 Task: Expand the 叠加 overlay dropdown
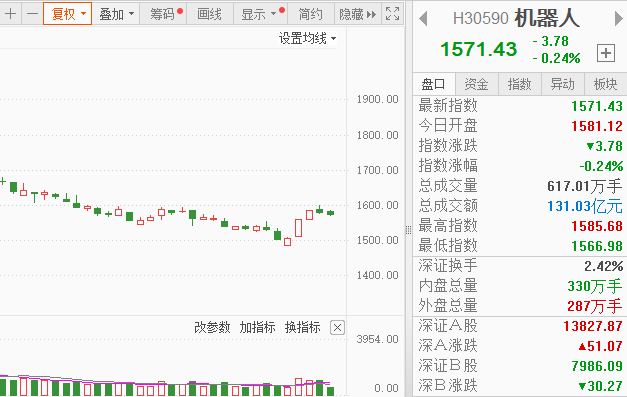(x=116, y=14)
